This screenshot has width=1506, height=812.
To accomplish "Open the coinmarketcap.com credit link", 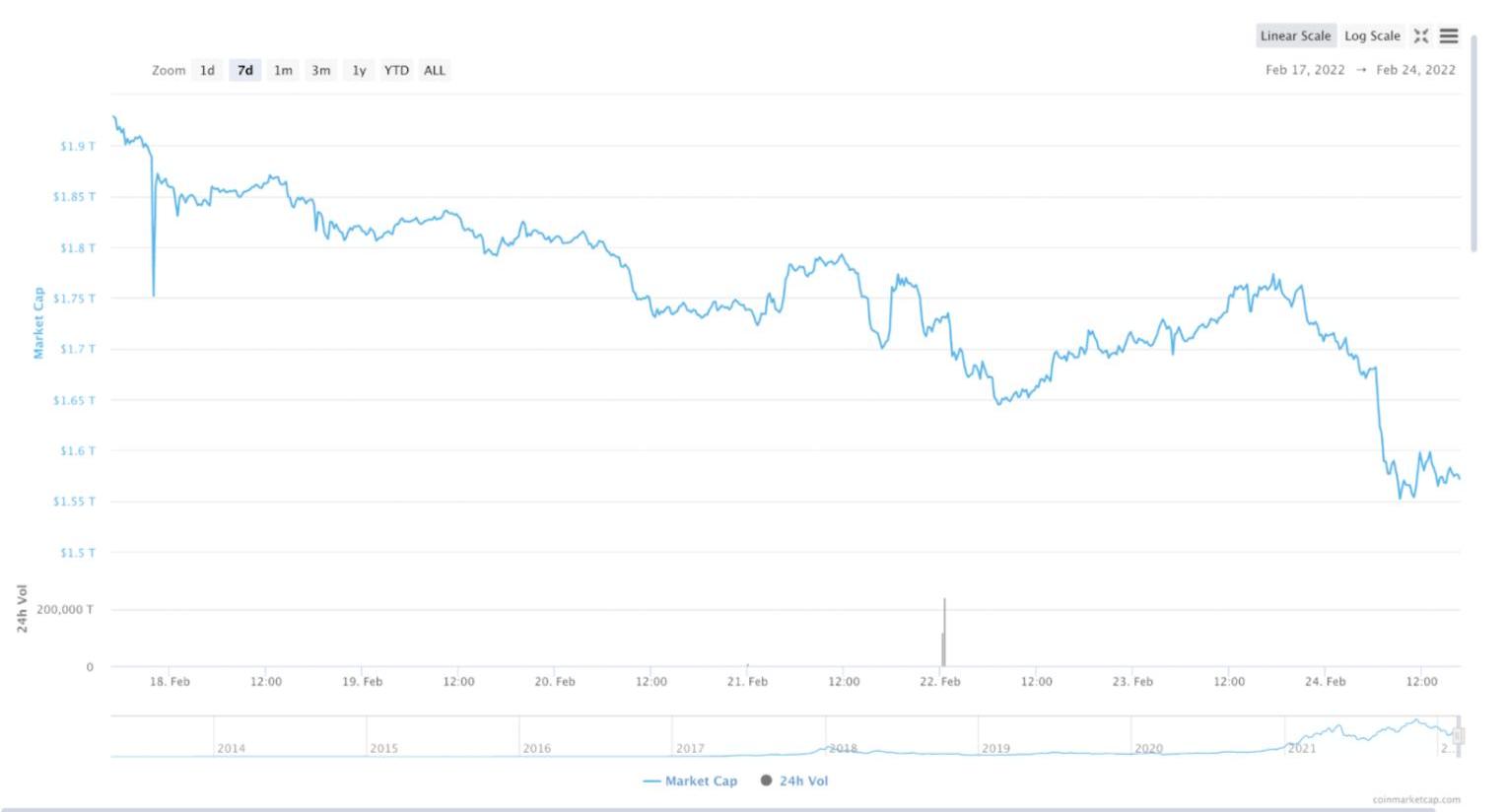I will point(1416,799).
